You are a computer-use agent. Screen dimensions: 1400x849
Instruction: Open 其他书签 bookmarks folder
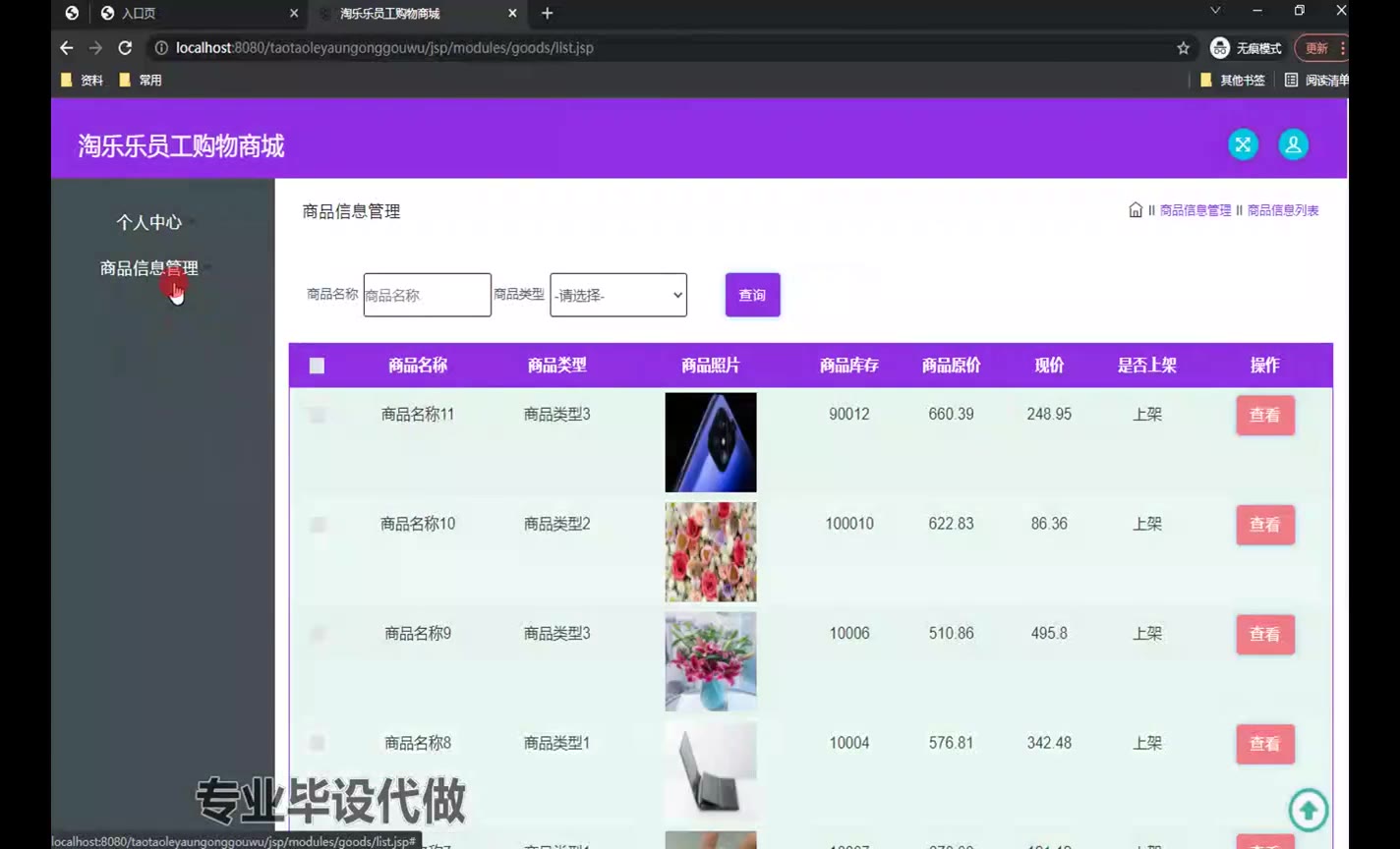(1233, 81)
